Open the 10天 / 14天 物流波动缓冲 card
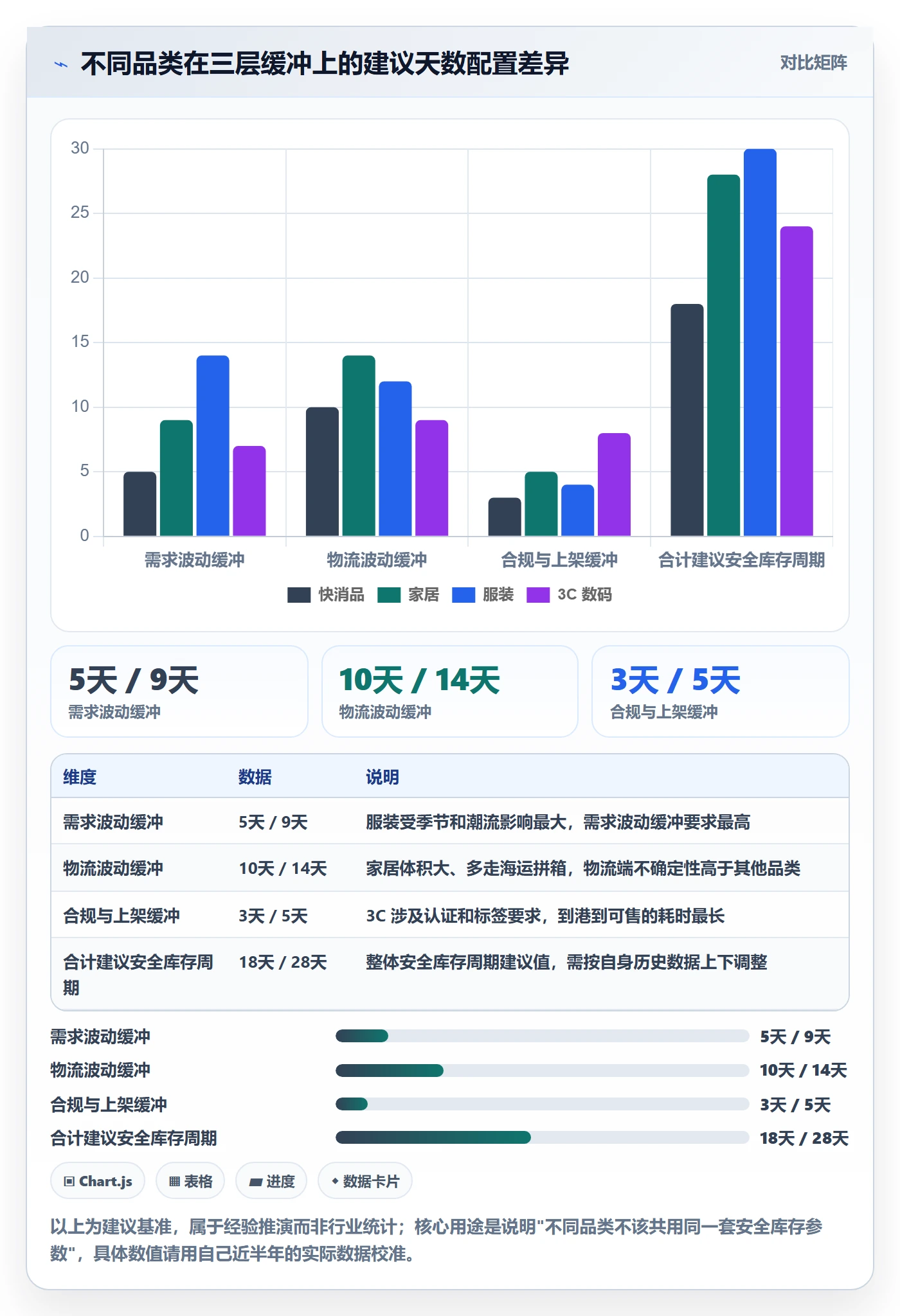This screenshot has height=1316, width=900. click(450, 691)
